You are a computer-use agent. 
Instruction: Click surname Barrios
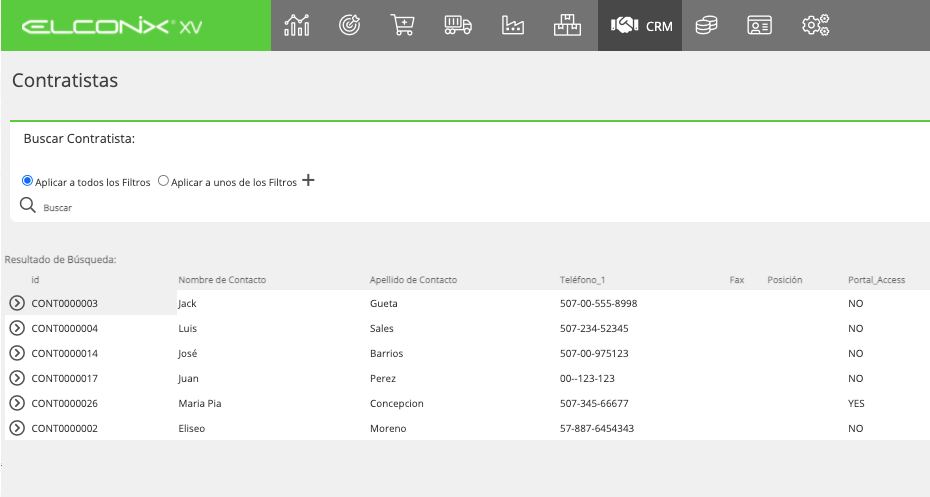click(386, 353)
